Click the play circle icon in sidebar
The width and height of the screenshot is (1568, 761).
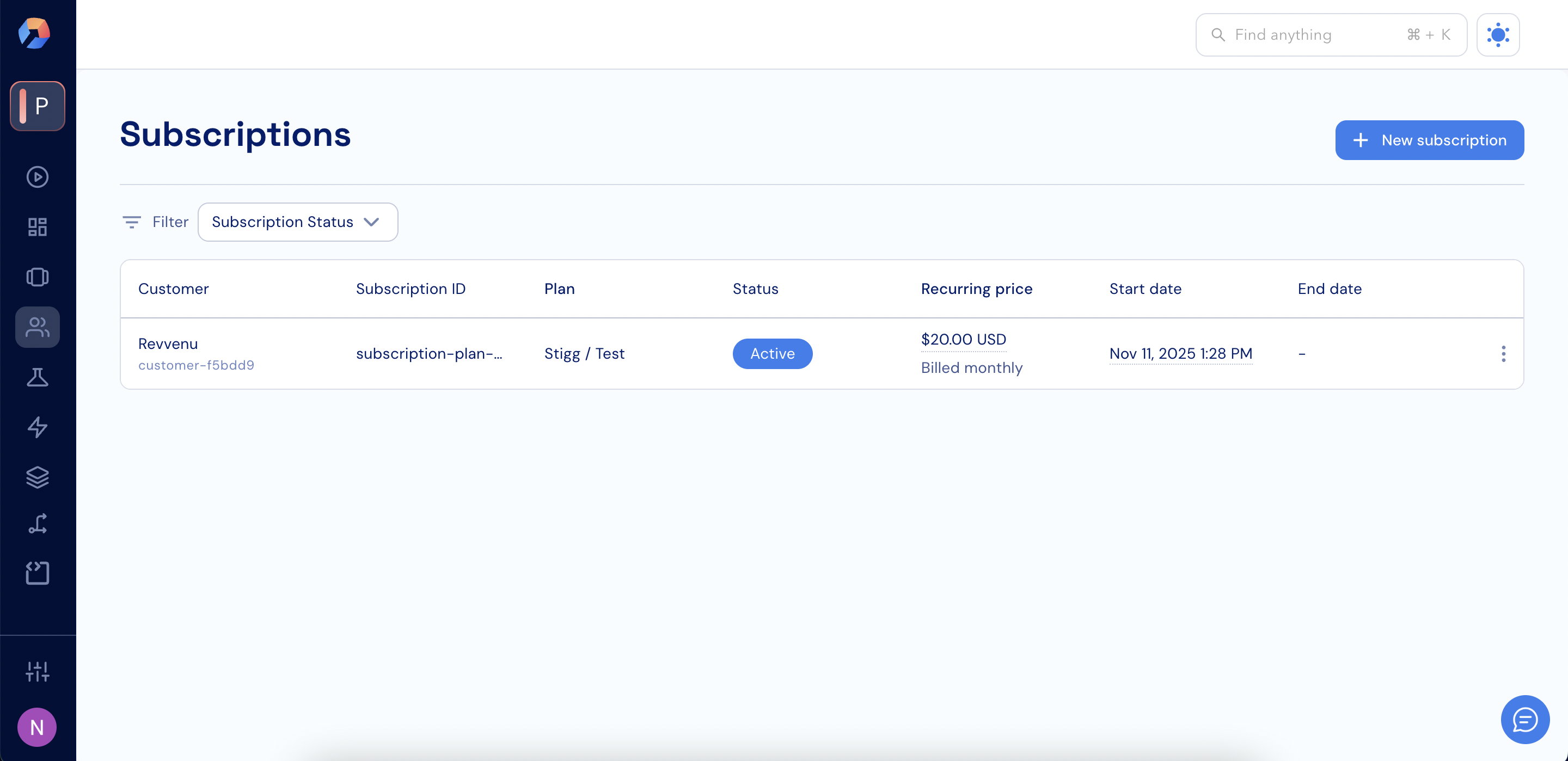pyautogui.click(x=37, y=177)
